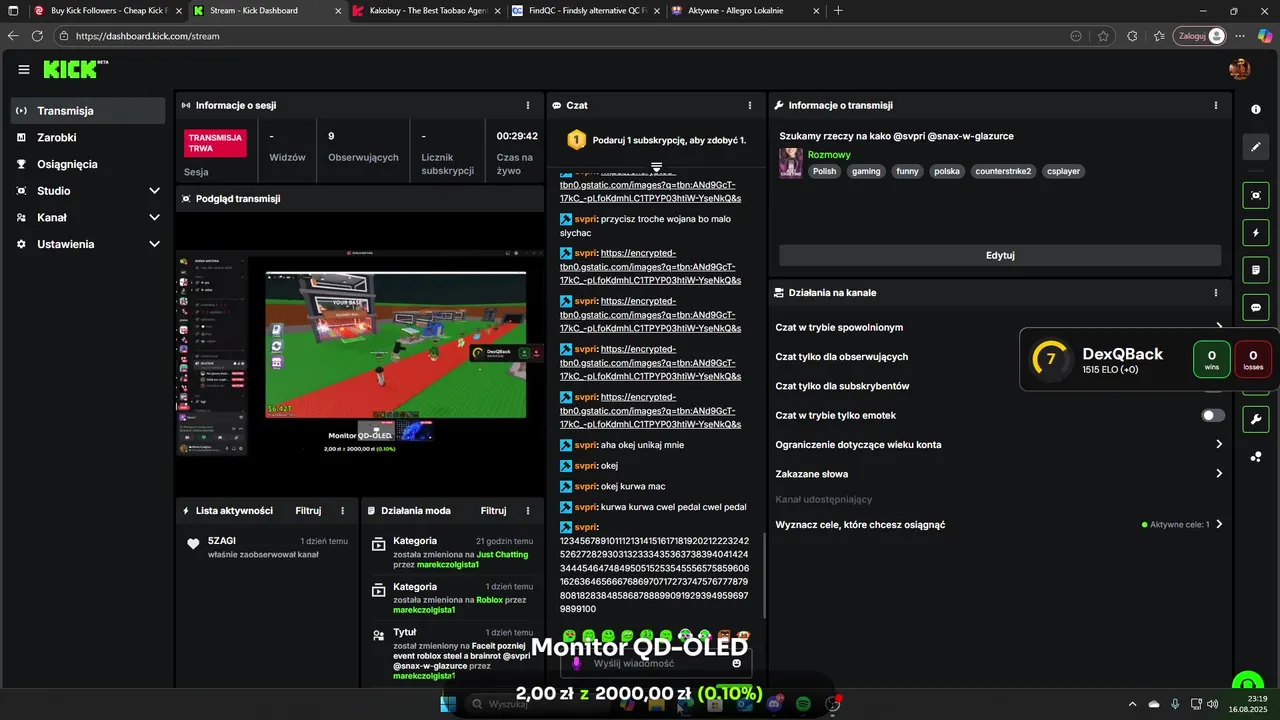Click the lightning bolt activity icon in sidebar
Screen dimensions: 1280x720
click(x=1256, y=233)
